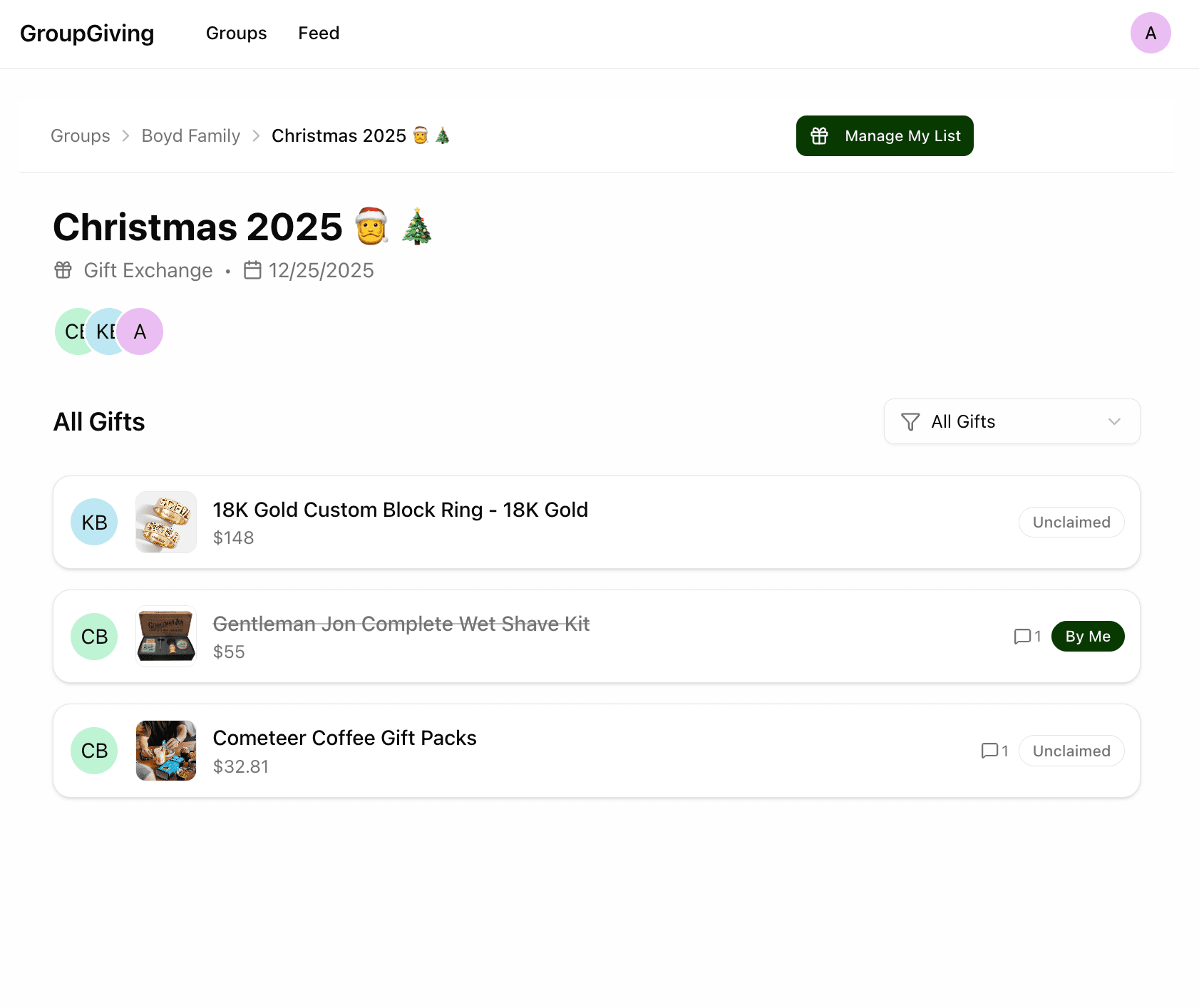The width and height of the screenshot is (1199, 1008).
Task: Toggle the Unclaimed status on the gold ring
Action: [x=1071, y=522]
